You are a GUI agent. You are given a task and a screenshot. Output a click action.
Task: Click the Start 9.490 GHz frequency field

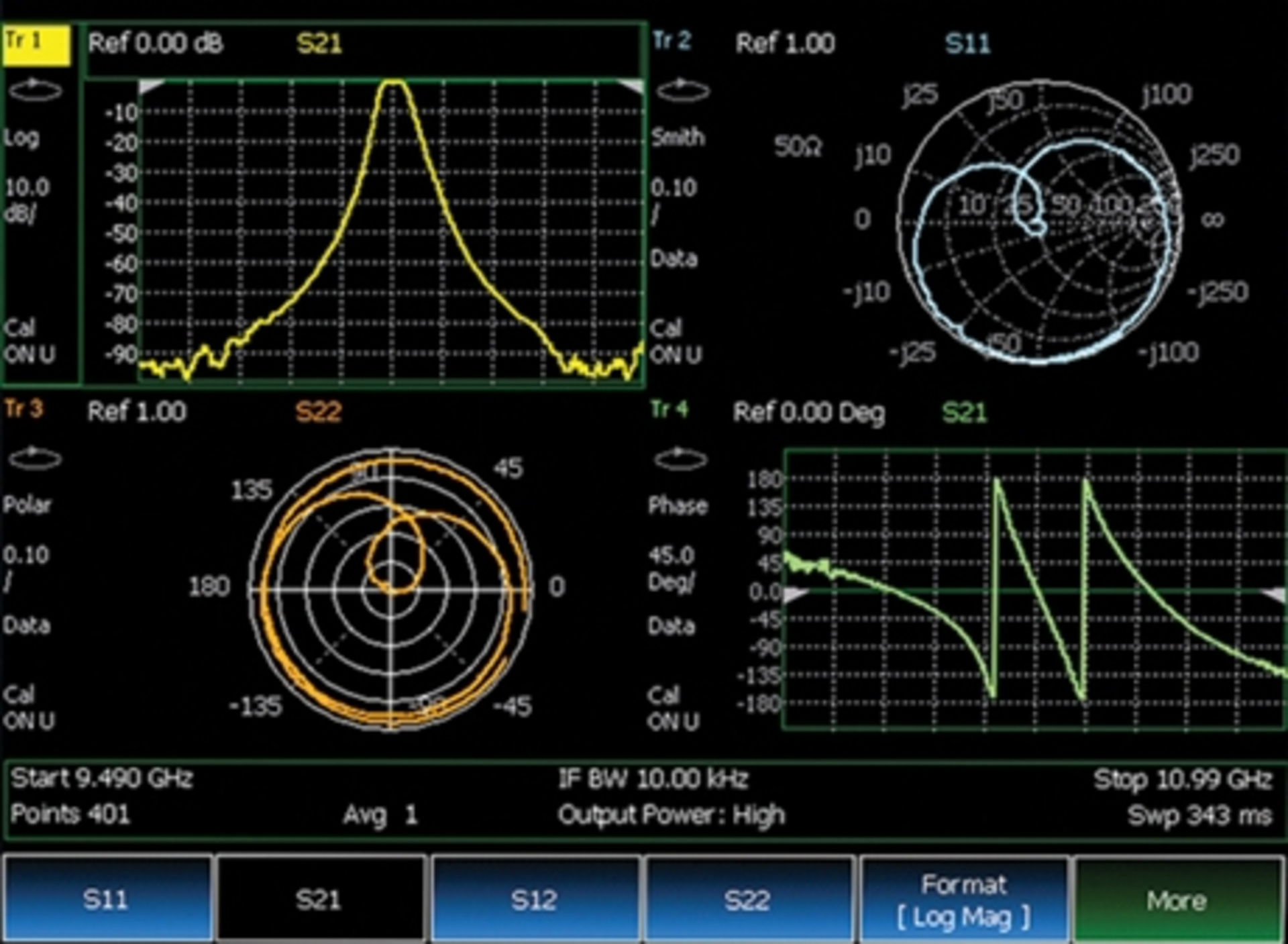(102, 778)
